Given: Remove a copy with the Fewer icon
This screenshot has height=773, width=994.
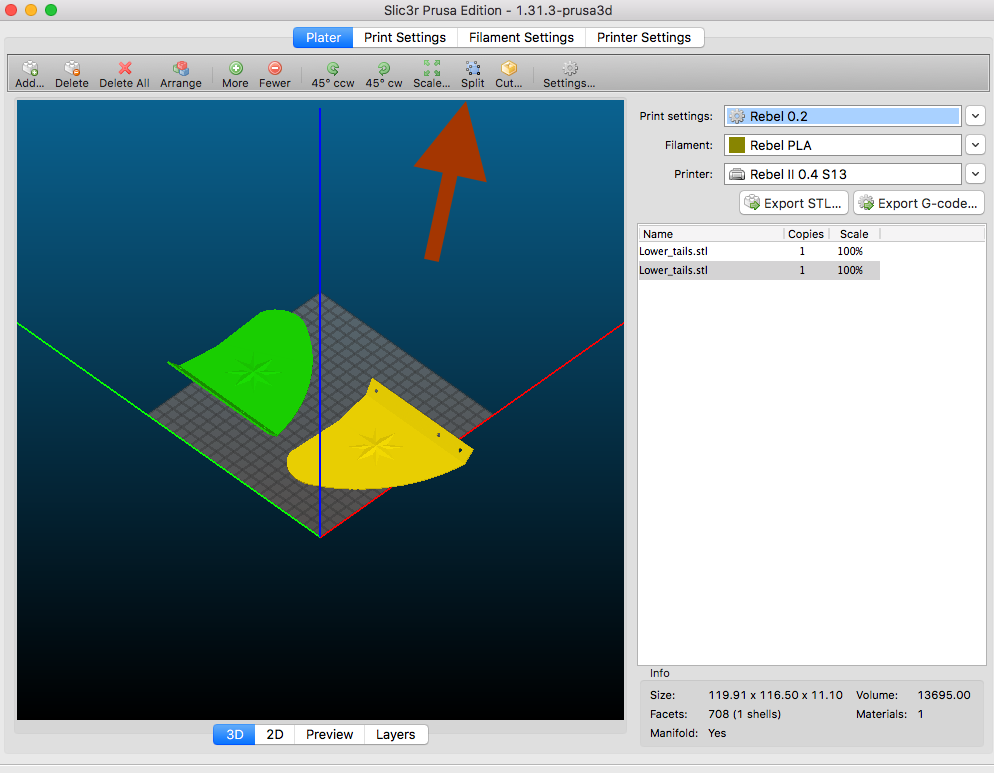Looking at the screenshot, I should [275, 69].
